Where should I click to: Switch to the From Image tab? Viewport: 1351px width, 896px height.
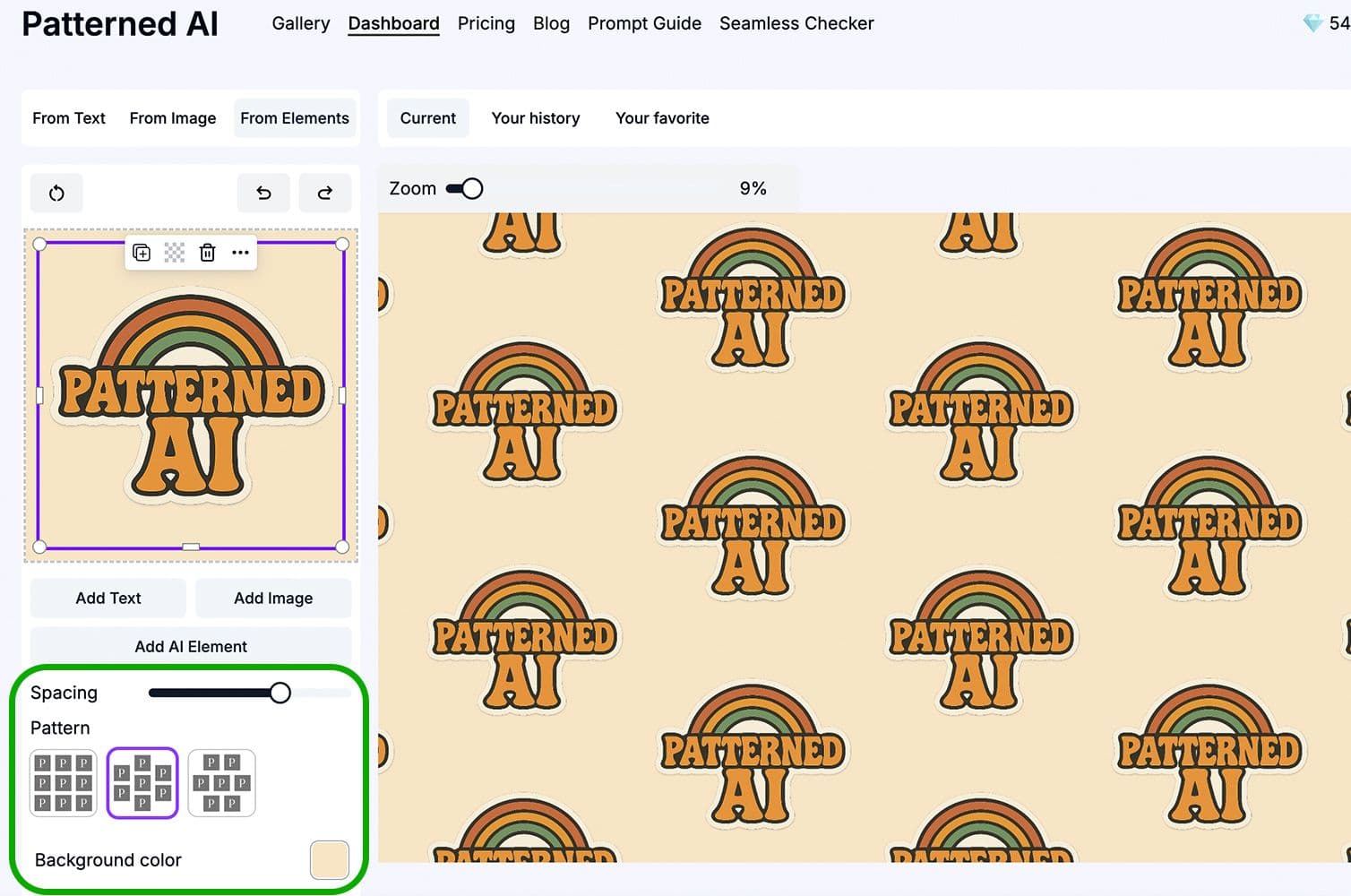172,117
